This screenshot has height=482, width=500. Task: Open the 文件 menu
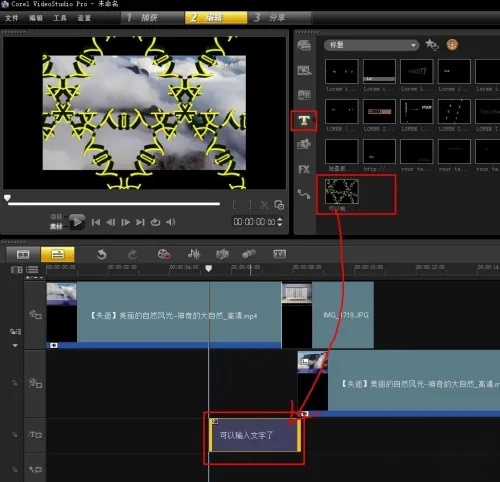[x=12, y=18]
